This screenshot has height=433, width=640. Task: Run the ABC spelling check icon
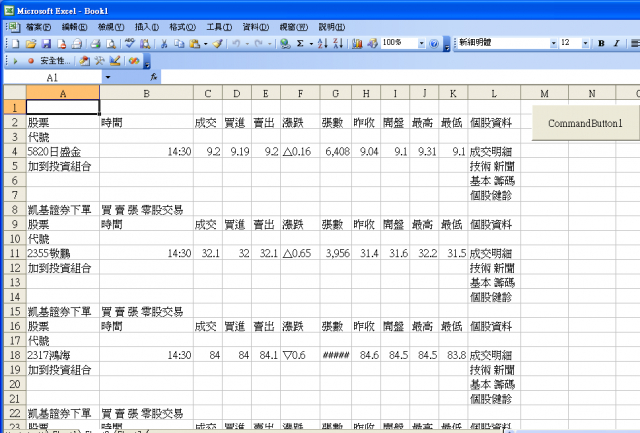(129, 43)
